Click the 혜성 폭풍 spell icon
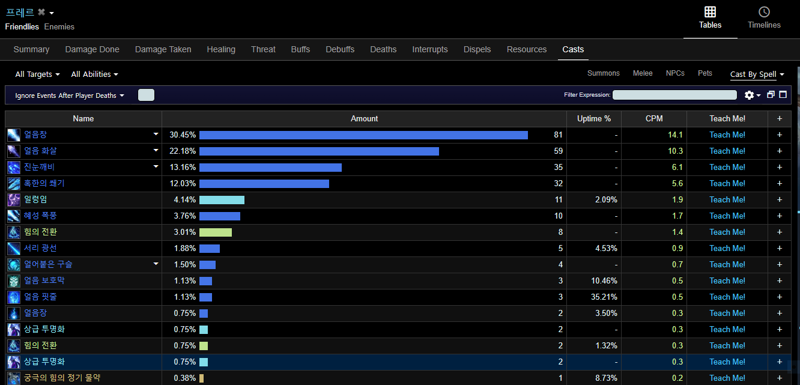The height and width of the screenshot is (385, 800). coord(14,216)
